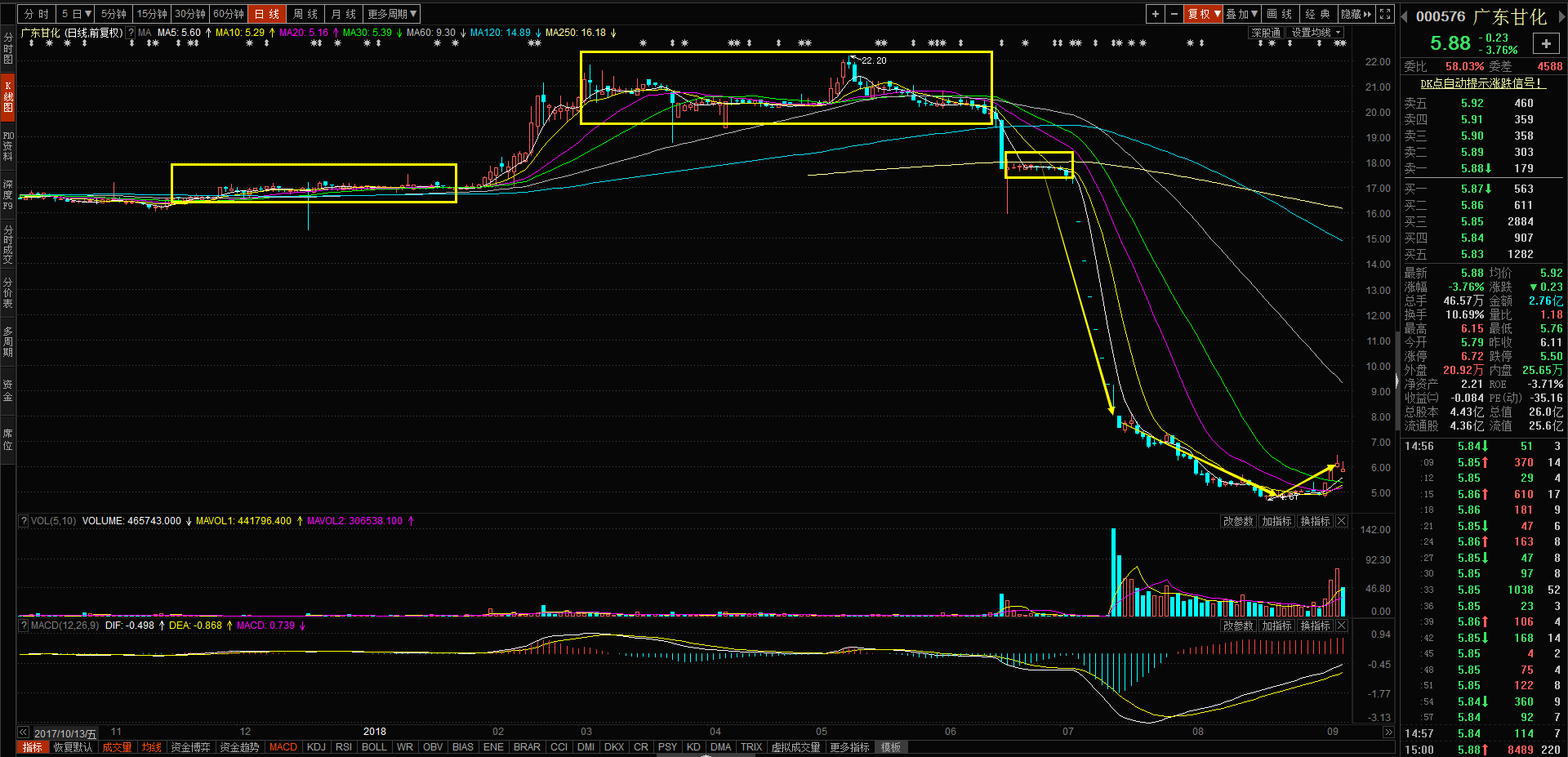The width and height of the screenshot is (1568, 757).
Task: Switch to the 周线 weekly chart tab
Action: (x=305, y=14)
